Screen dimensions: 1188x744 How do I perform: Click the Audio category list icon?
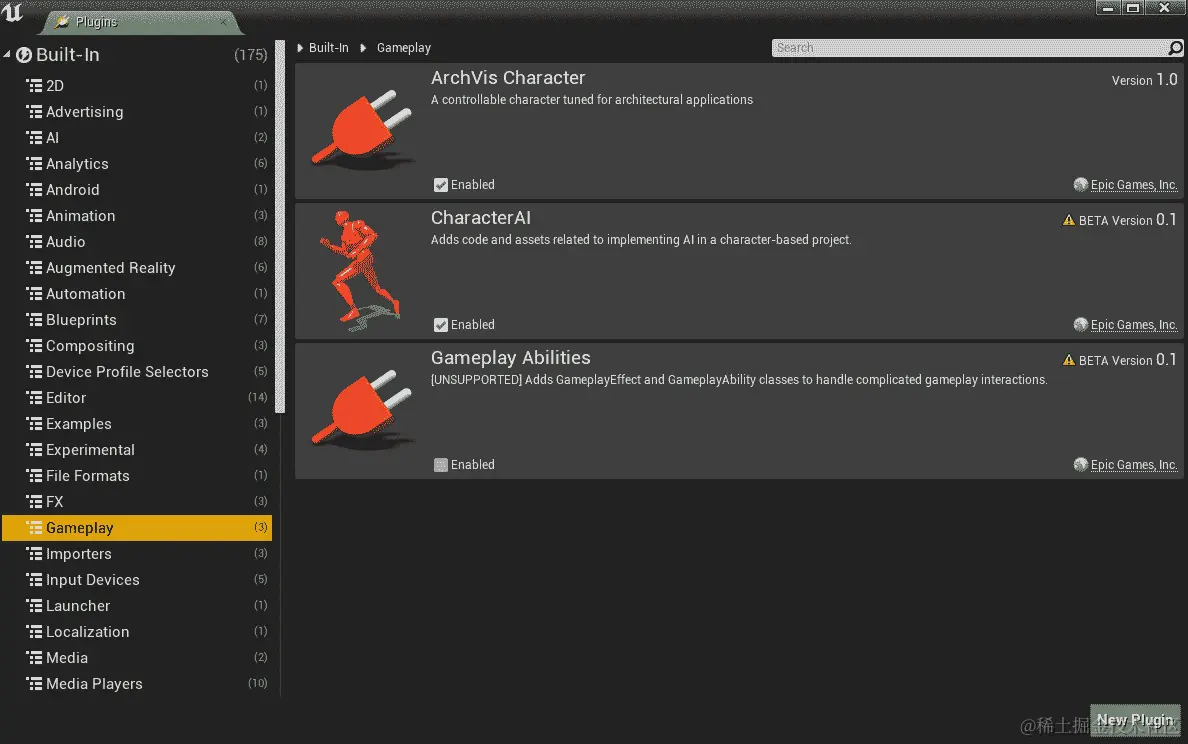click(x=34, y=242)
